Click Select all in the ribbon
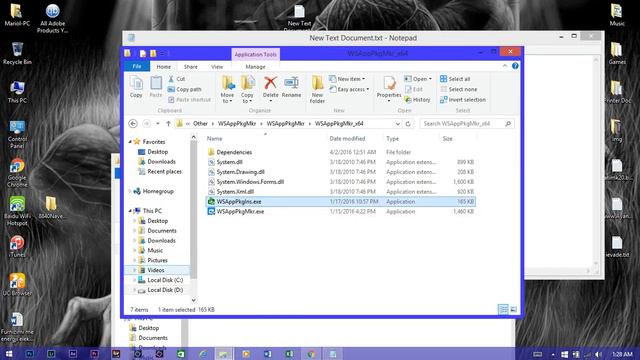The height and width of the screenshot is (360, 640). pos(455,79)
